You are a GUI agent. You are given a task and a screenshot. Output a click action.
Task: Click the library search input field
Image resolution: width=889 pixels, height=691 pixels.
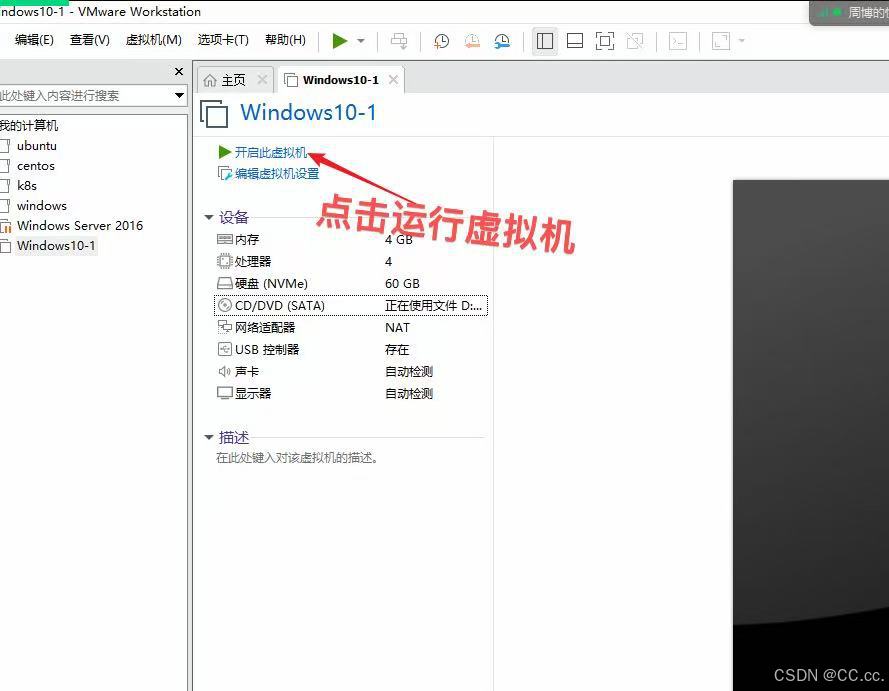tap(85, 95)
